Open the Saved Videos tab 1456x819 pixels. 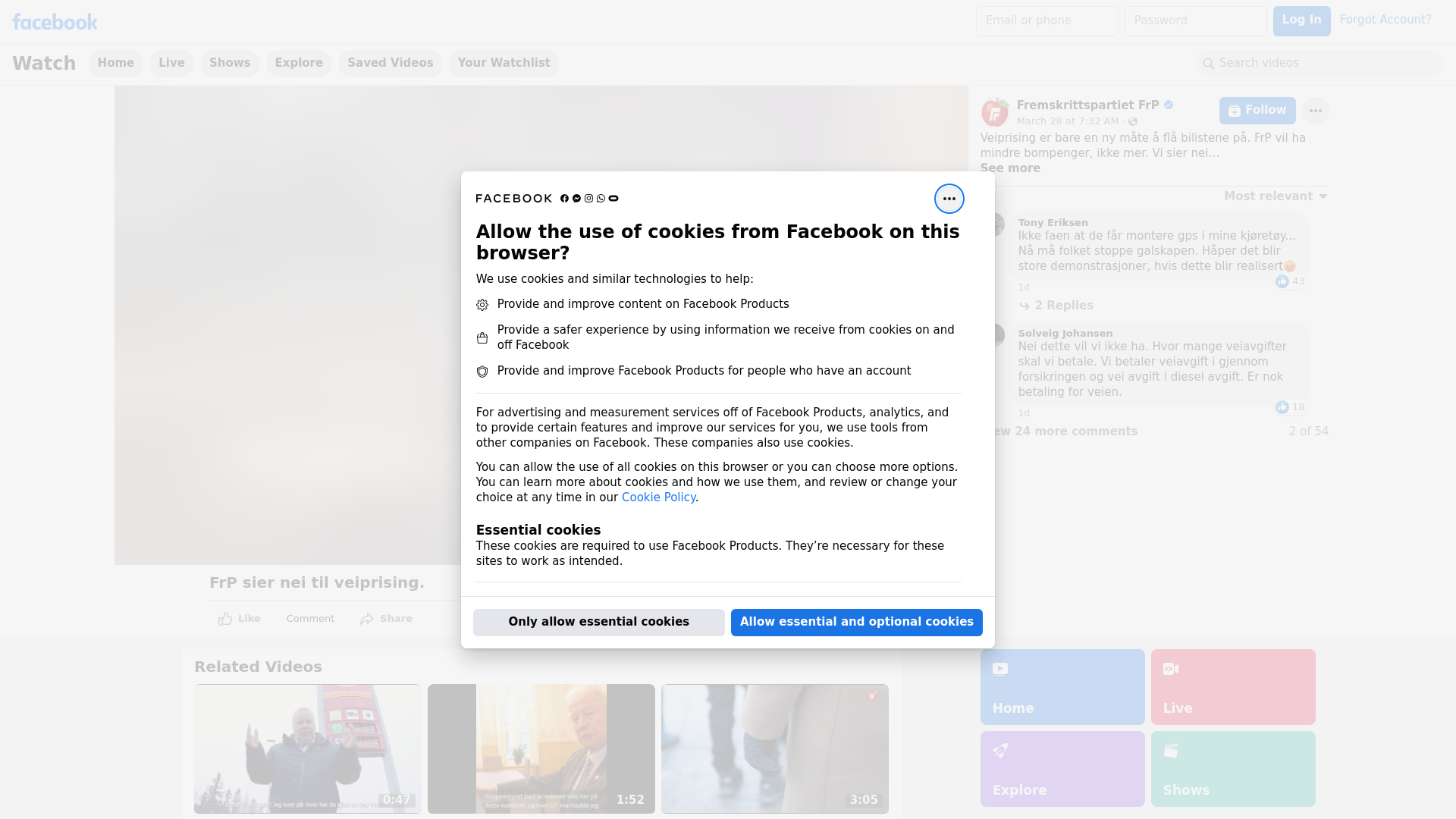tap(391, 63)
